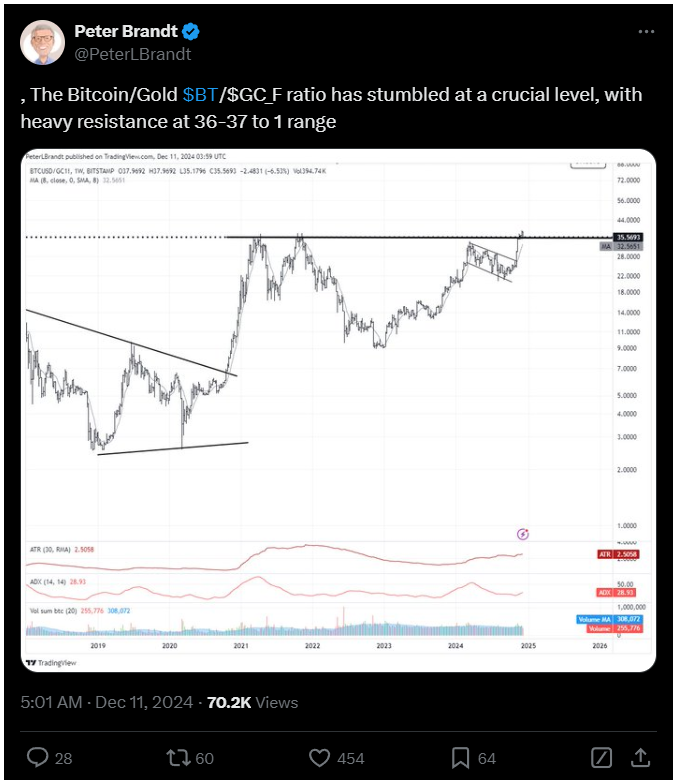Bookmark this tweet with the bookmark icon

[x=460, y=758]
